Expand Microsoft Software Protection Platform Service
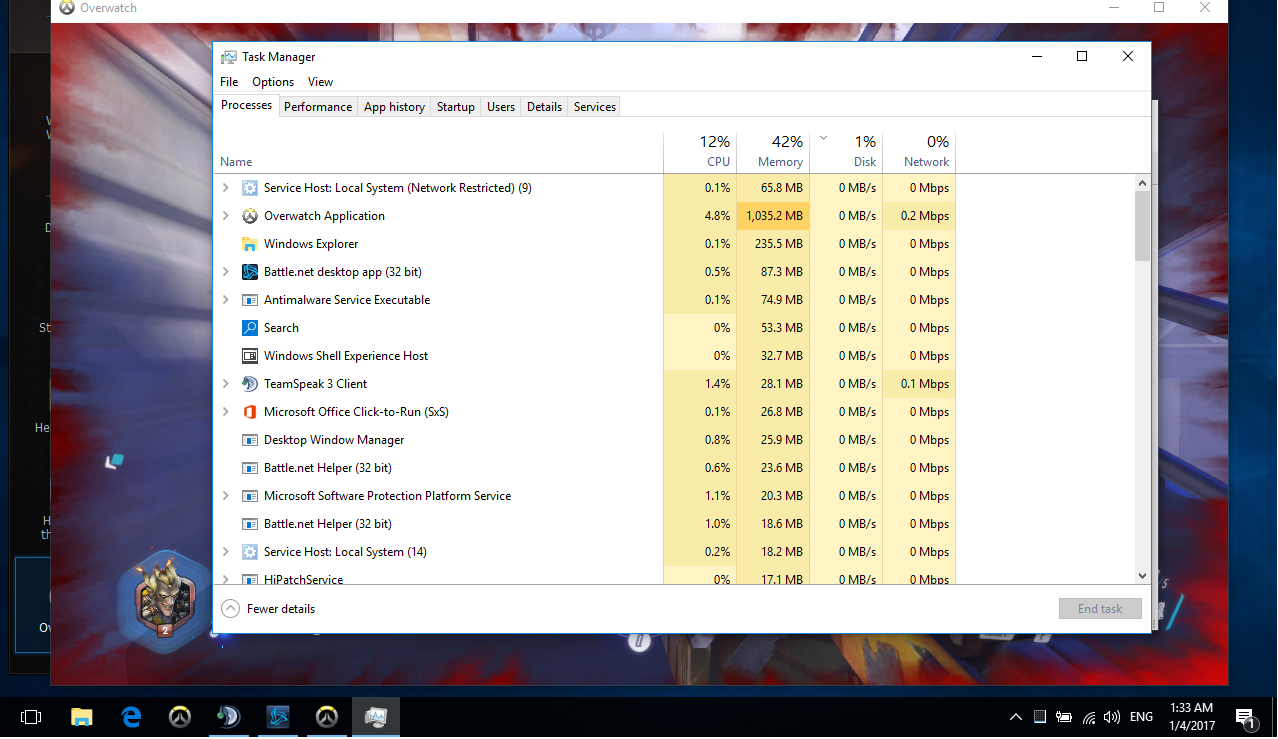 pos(226,496)
